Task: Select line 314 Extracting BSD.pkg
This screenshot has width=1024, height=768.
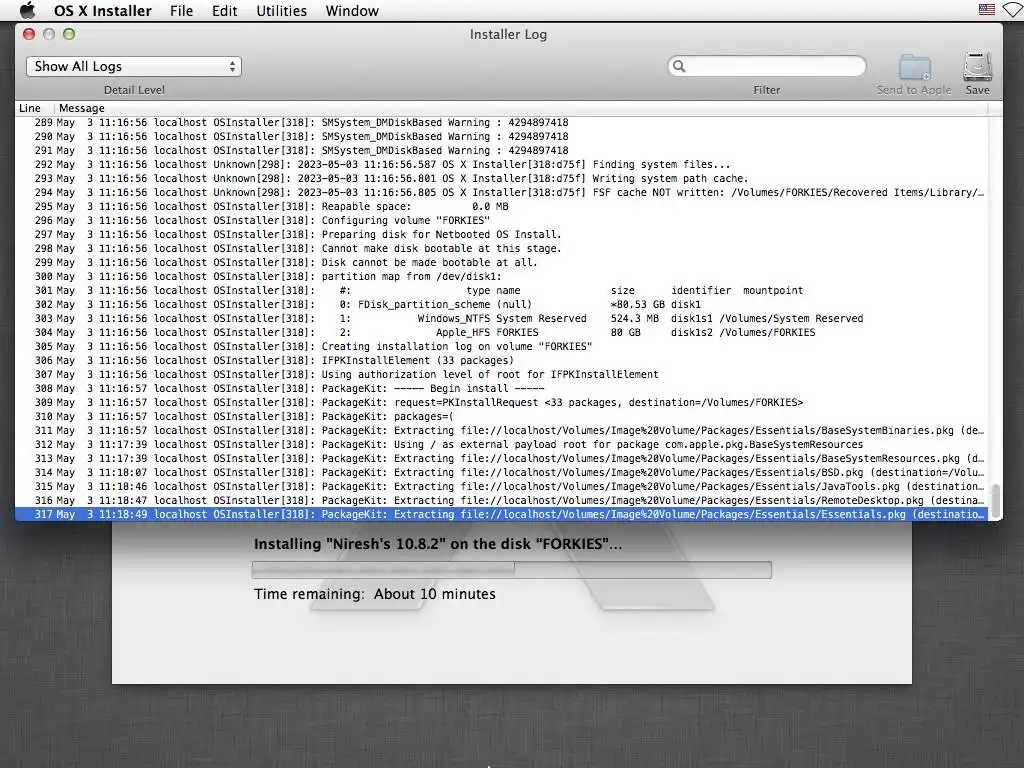Action: point(502,473)
